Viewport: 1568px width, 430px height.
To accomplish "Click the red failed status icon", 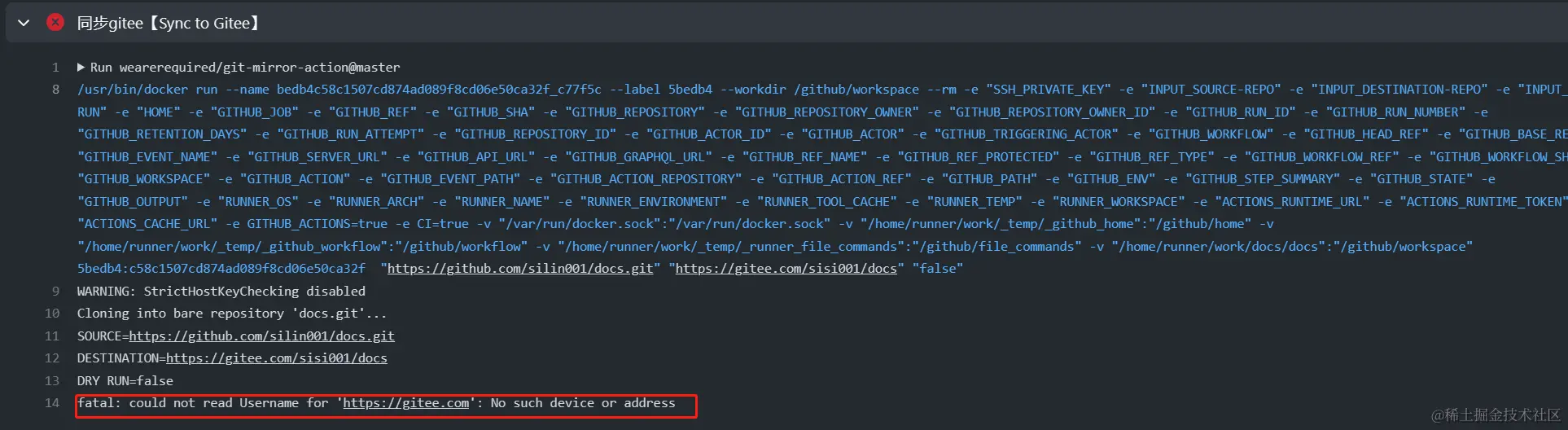I will [x=55, y=22].
